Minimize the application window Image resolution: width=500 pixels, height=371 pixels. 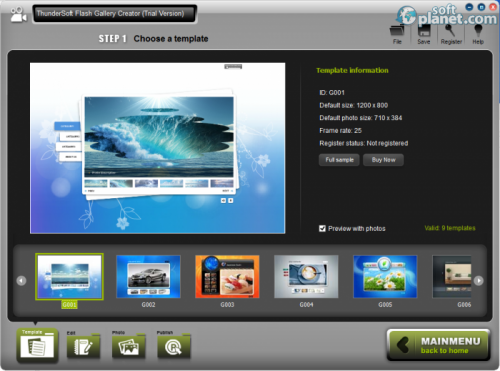(x=469, y=7)
